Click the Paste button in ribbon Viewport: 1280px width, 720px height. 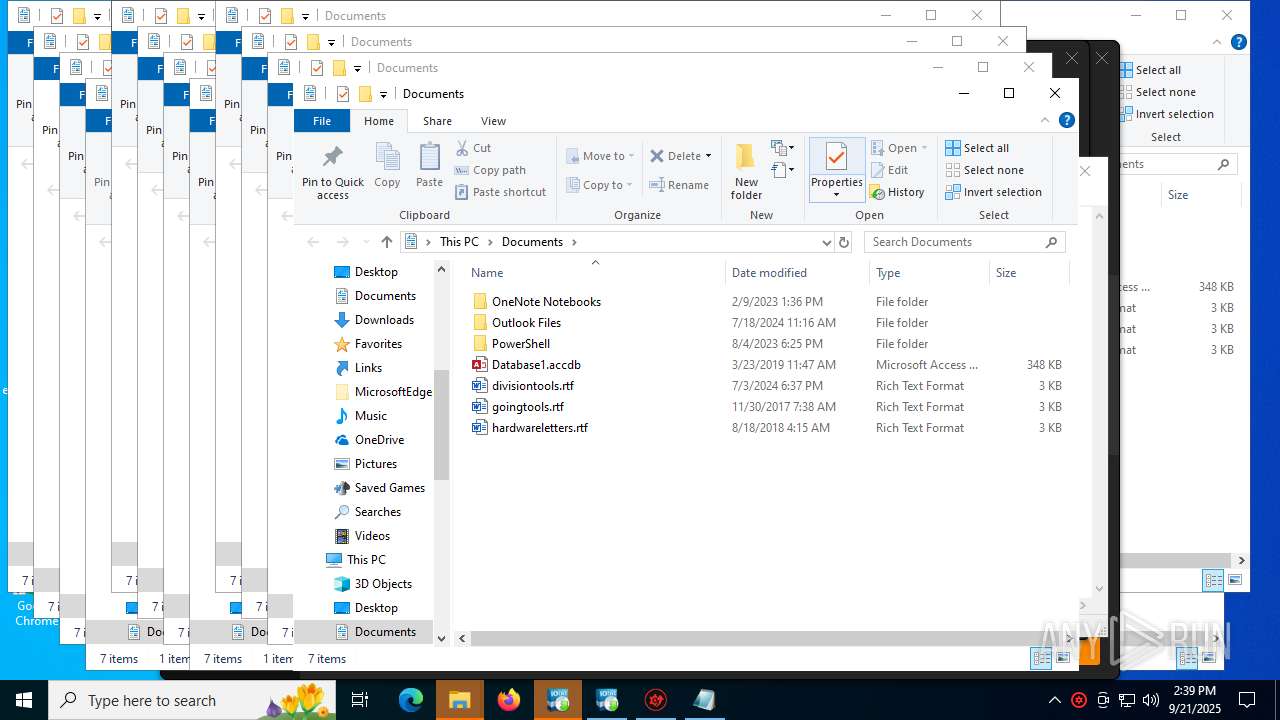click(429, 165)
